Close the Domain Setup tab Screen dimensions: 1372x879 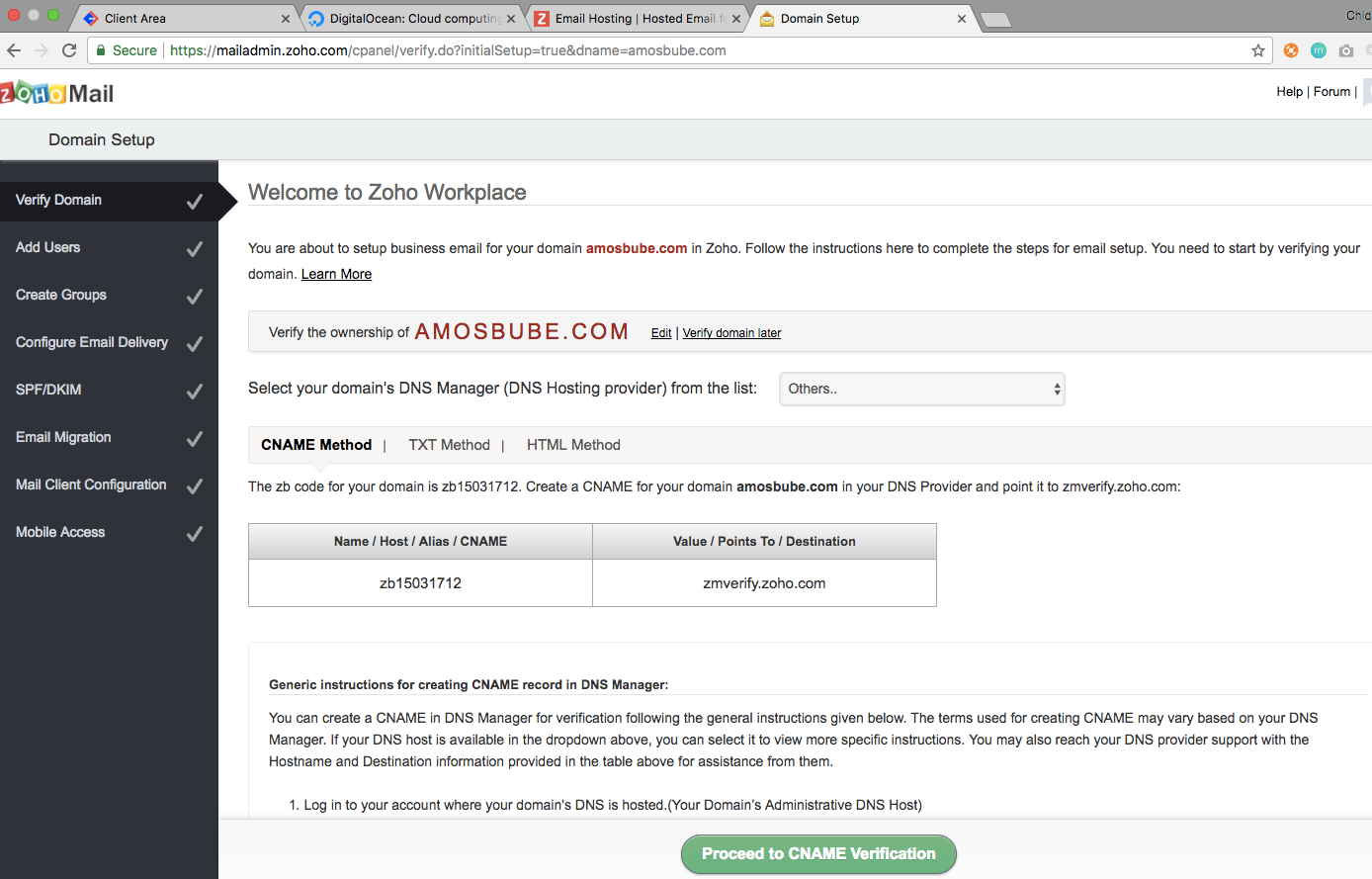[x=962, y=19]
